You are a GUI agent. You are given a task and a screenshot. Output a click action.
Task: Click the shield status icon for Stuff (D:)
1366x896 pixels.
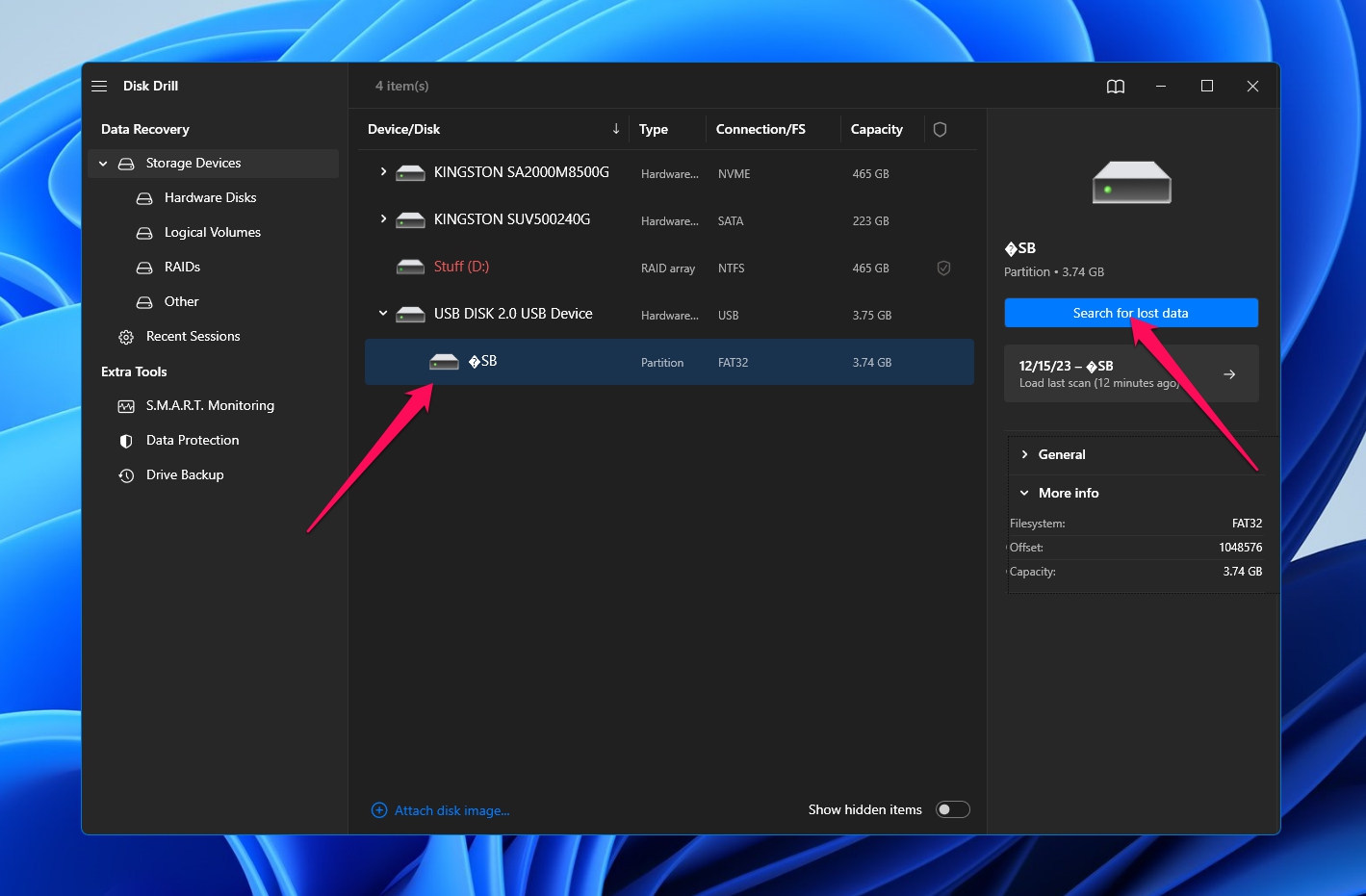point(944,269)
